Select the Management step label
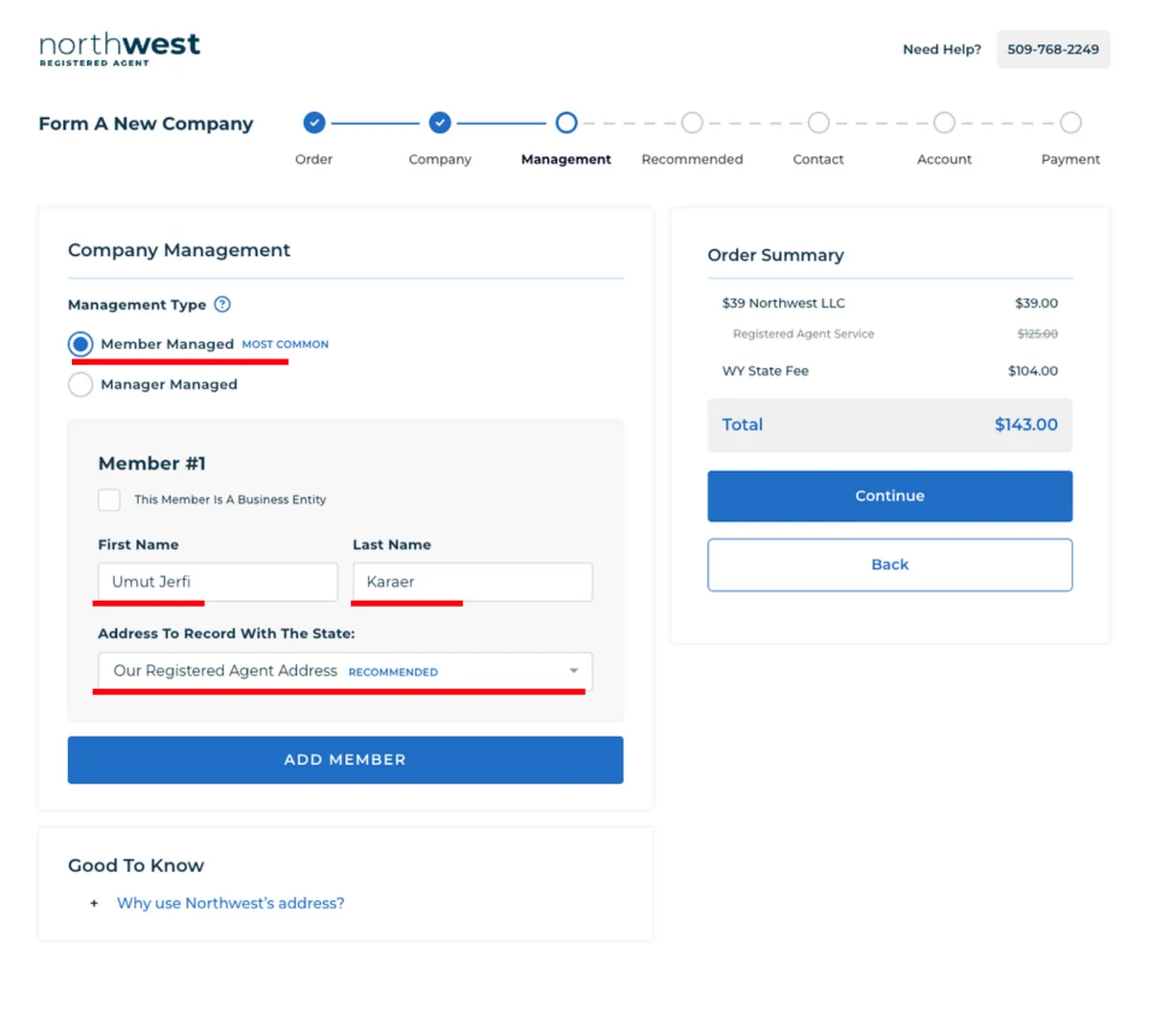 tap(565, 159)
